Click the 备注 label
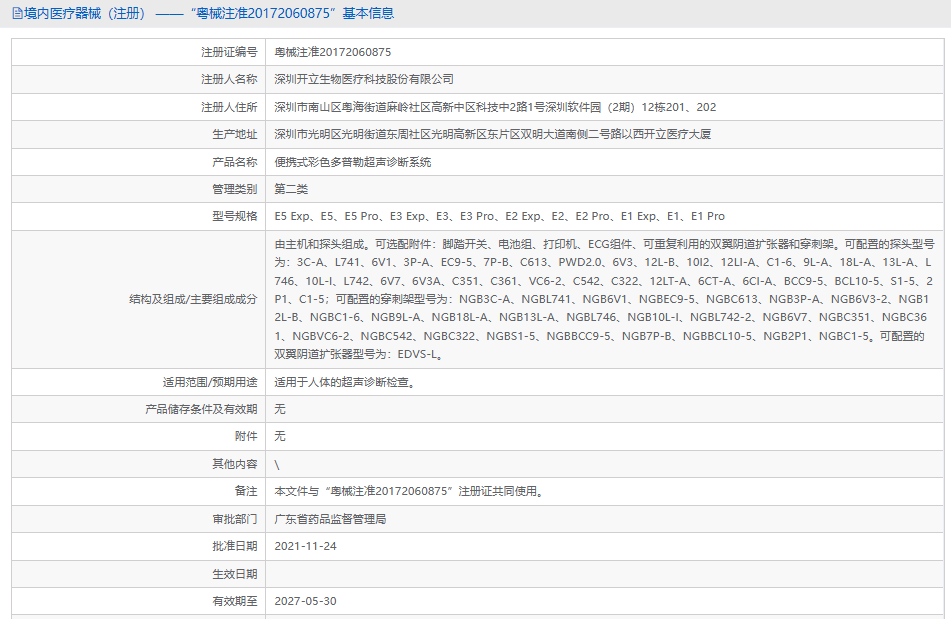This screenshot has width=951, height=619. tap(246, 491)
